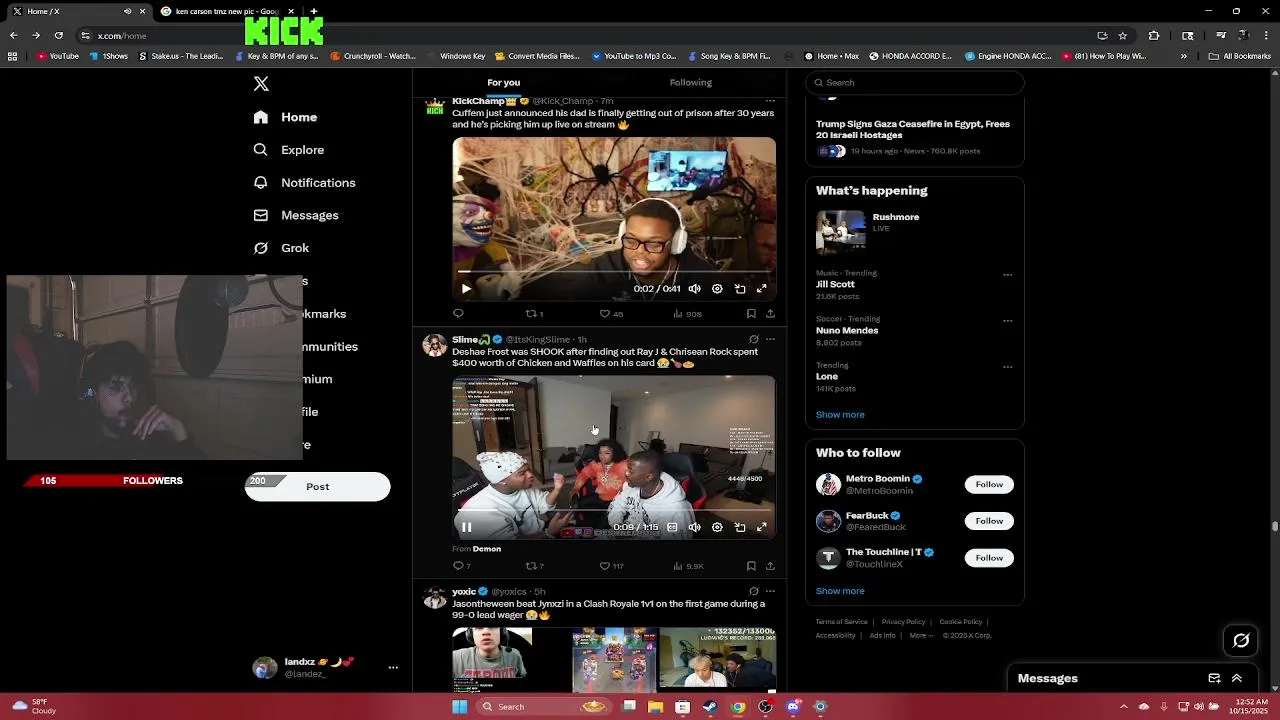Repost the Slime post

(535, 566)
